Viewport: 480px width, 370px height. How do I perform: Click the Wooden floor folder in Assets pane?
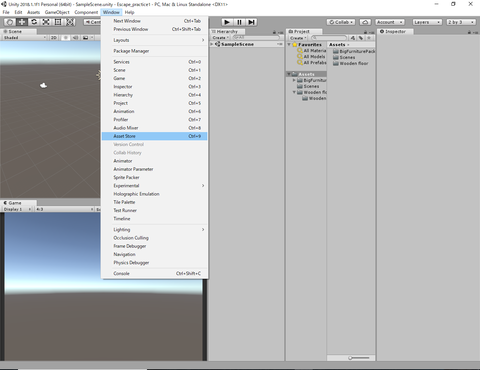(x=351, y=63)
